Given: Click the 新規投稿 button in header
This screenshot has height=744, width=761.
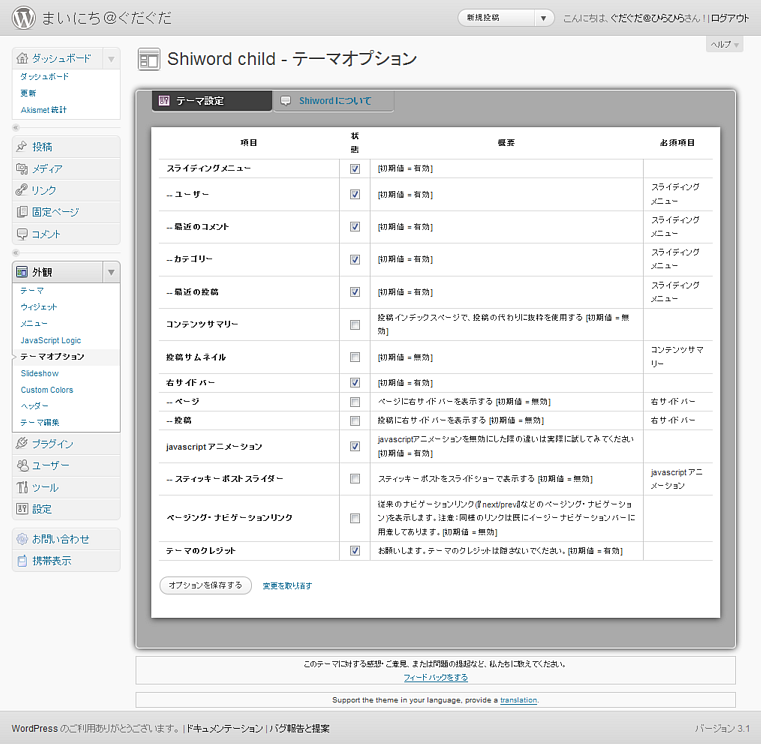Looking at the screenshot, I should [x=496, y=18].
